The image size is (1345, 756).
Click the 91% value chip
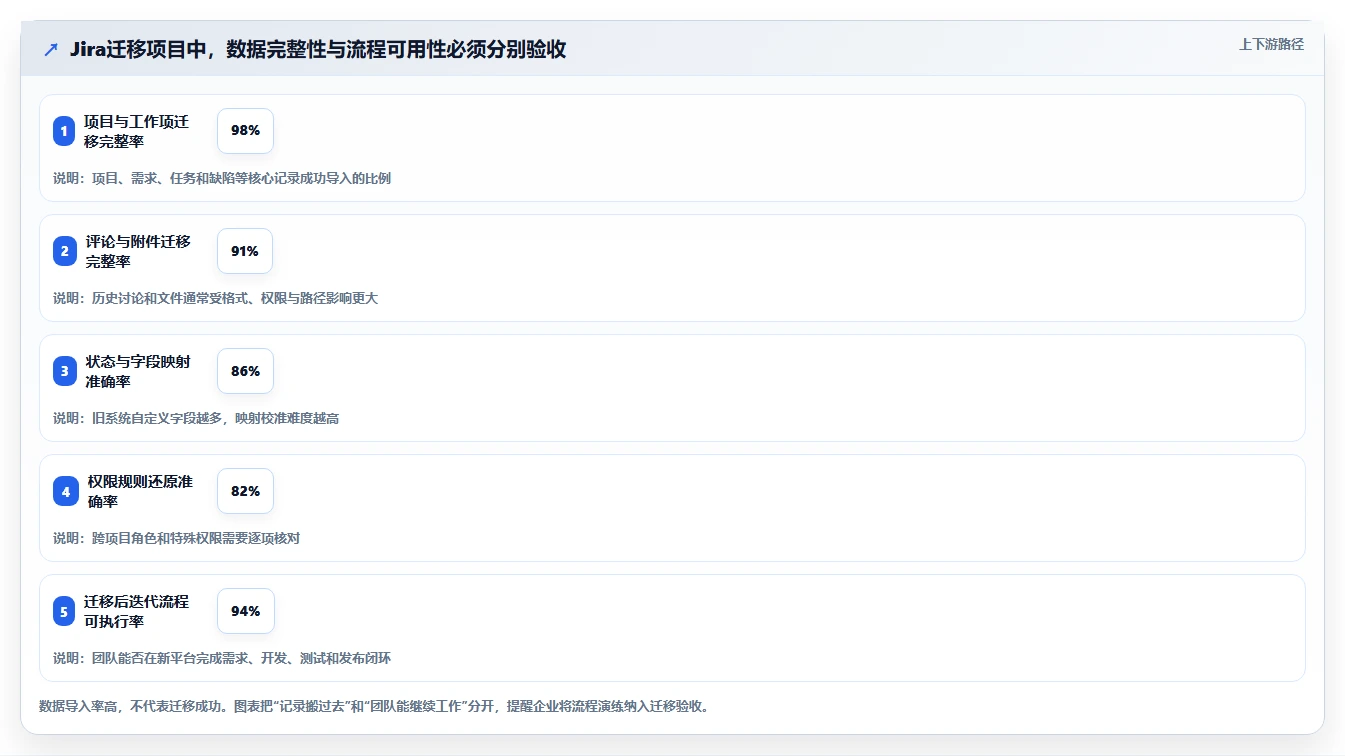(245, 251)
